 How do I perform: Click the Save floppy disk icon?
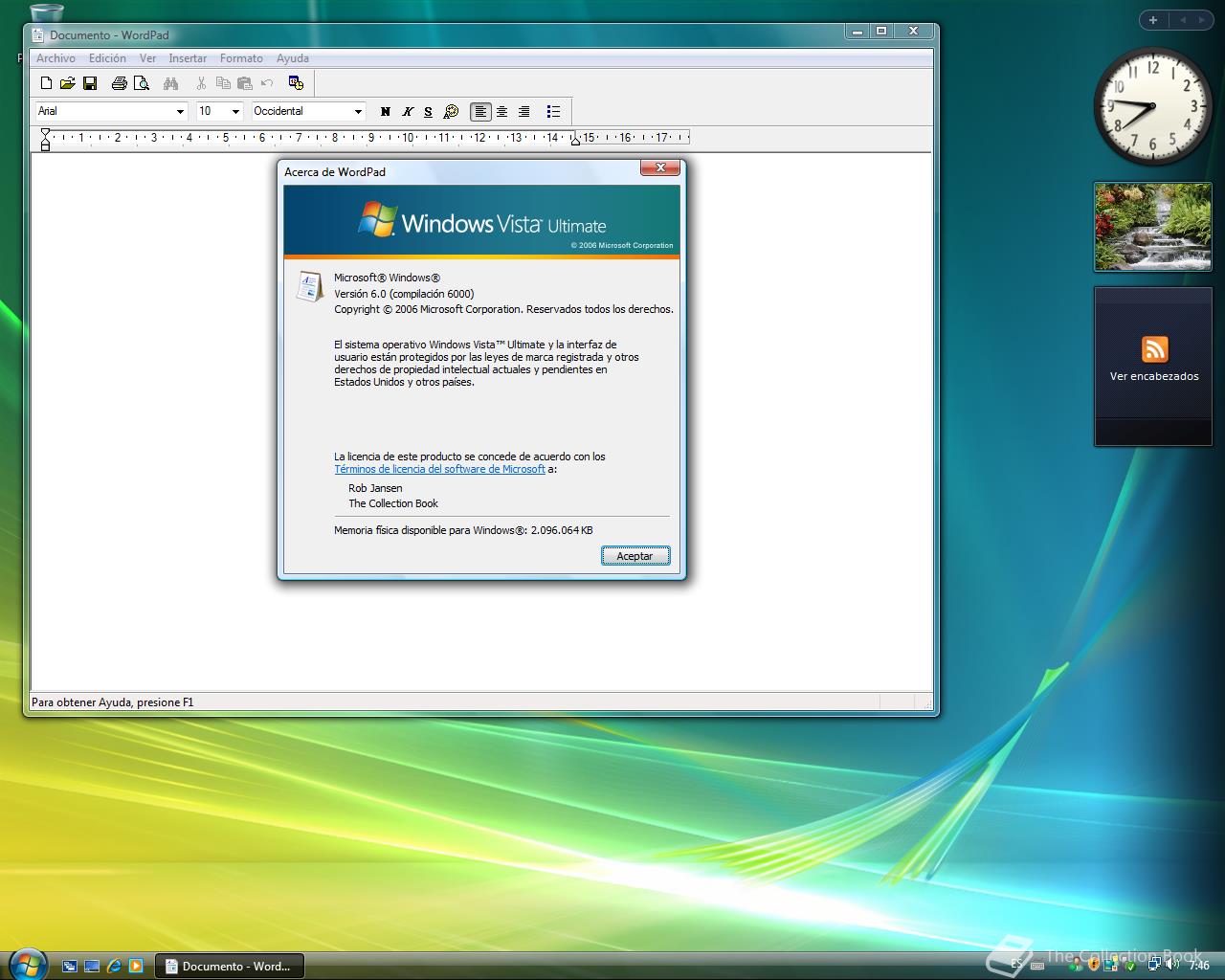90,83
